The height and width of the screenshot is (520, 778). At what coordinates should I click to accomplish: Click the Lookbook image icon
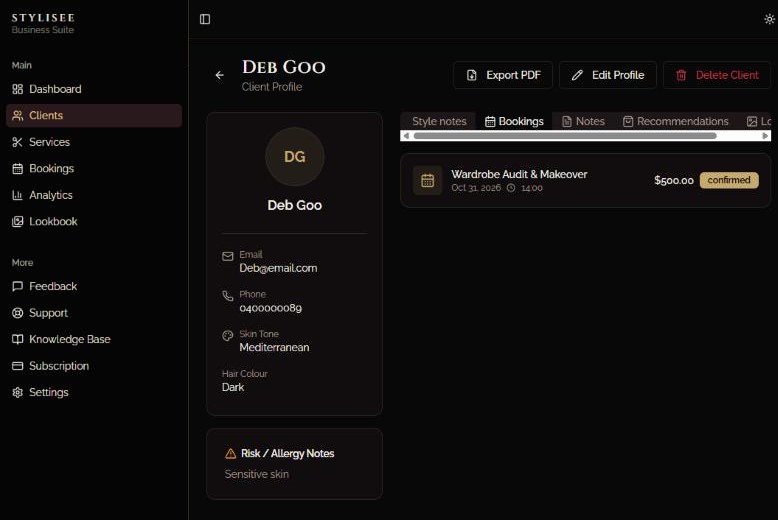17,221
